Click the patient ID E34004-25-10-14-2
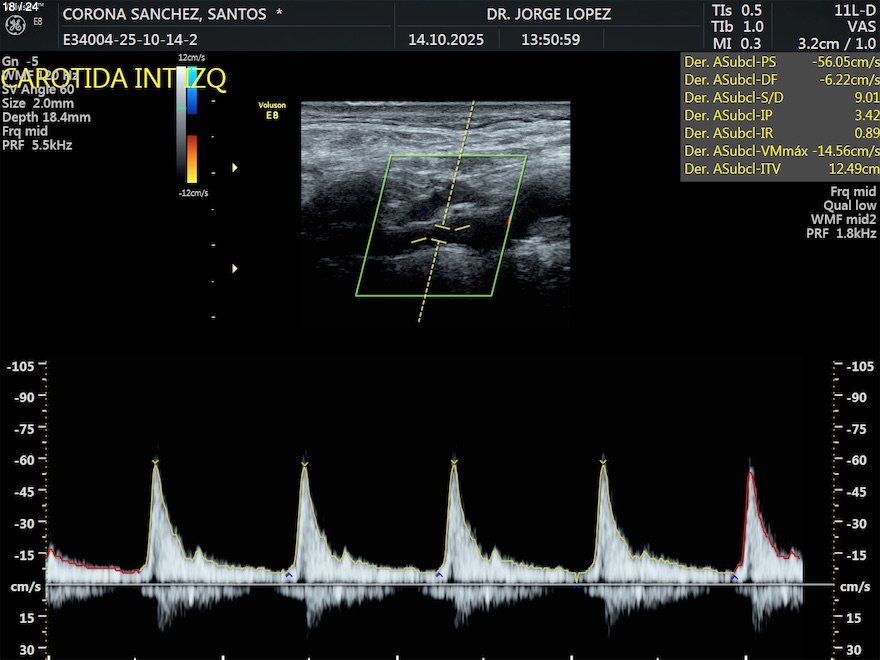The height and width of the screenshot is (660, 880). click(130, 40)
